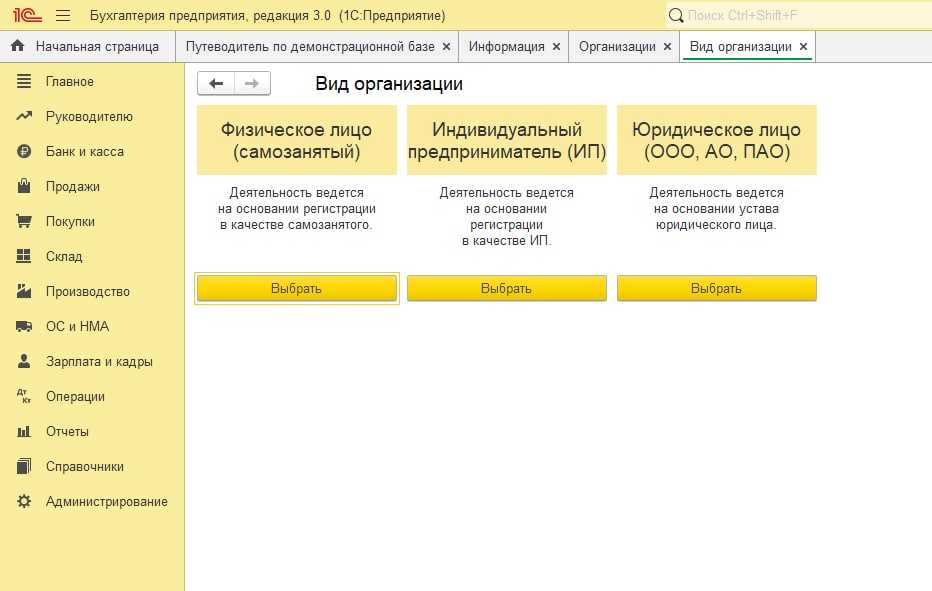Click the Главное section icon
This screenshot has height=591, width=932.
click(x=25, y=81)
